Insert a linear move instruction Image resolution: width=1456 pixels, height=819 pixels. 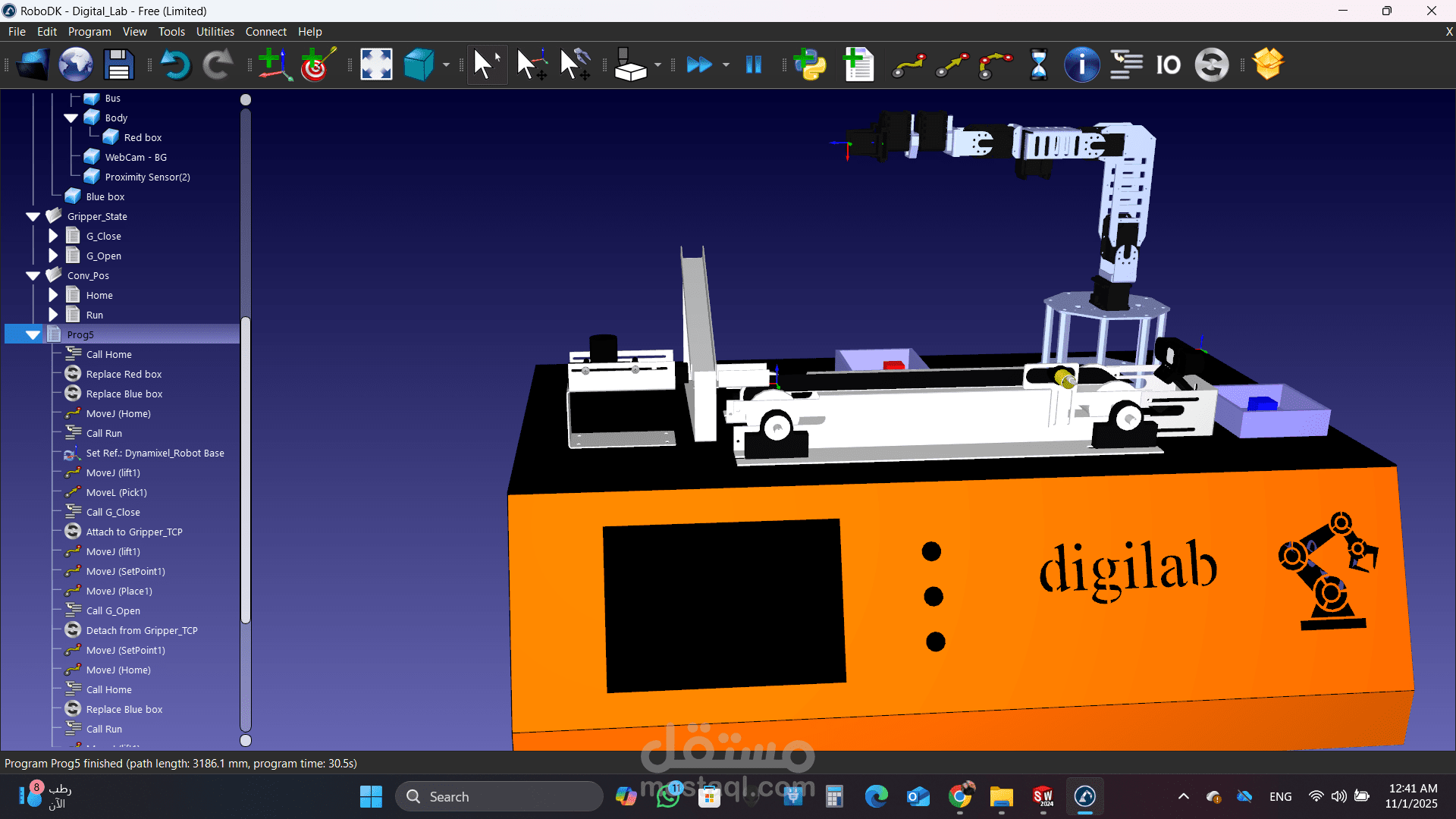pos(952,64)
